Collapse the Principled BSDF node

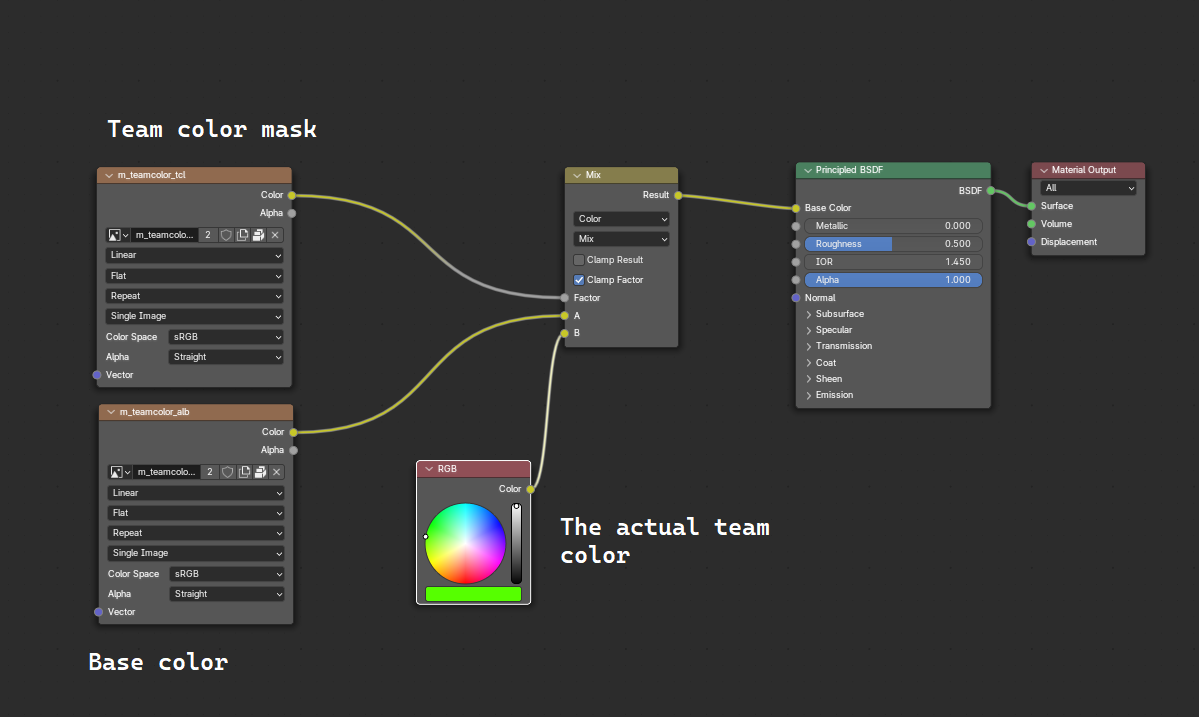tap(807, 170)
